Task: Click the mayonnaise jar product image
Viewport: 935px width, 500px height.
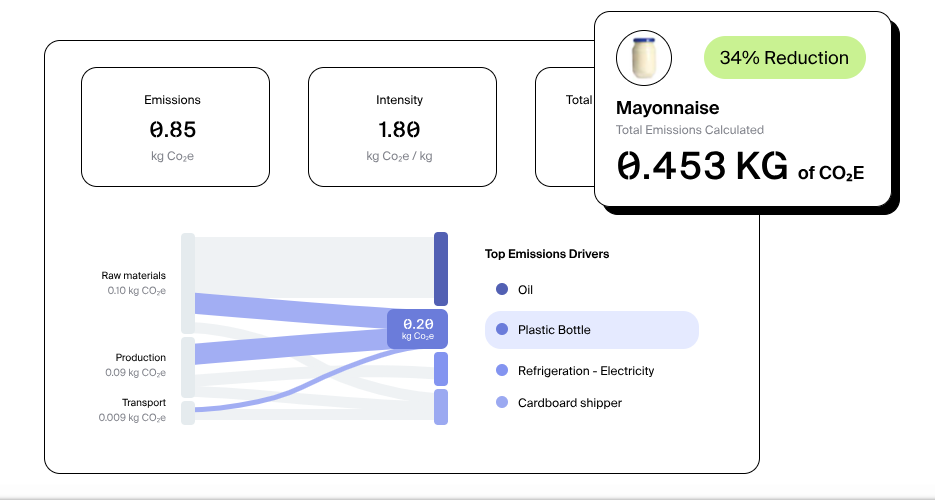Action: [x=644, y=57]
